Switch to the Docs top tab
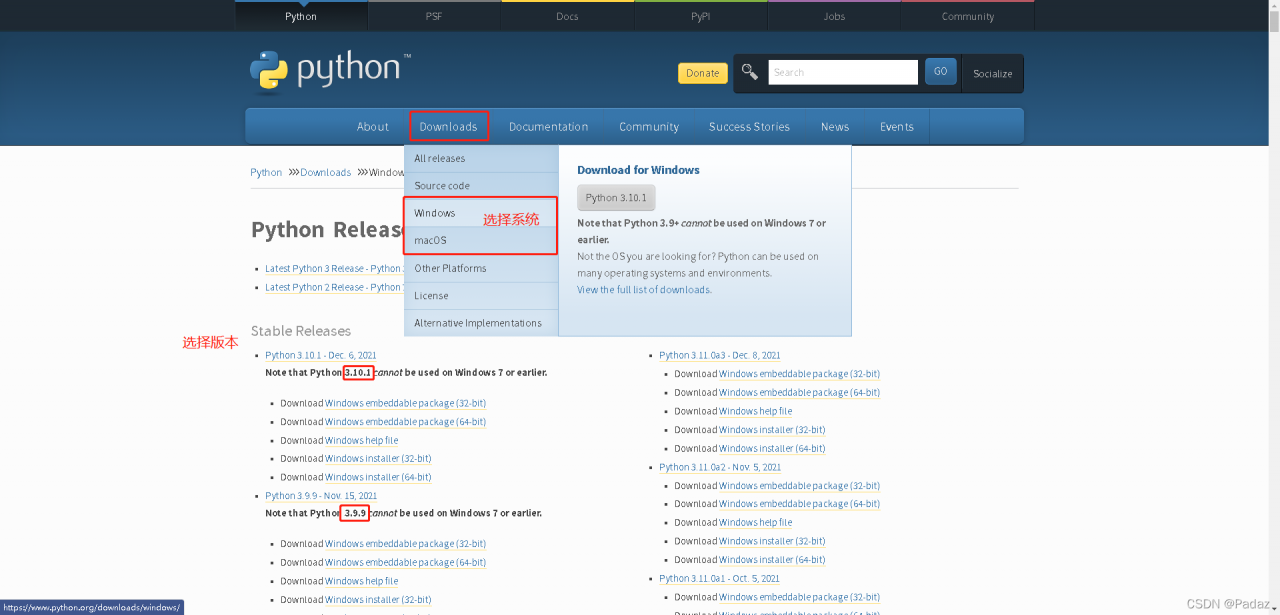Viewport: 1280px width, 615px height. 567,16
